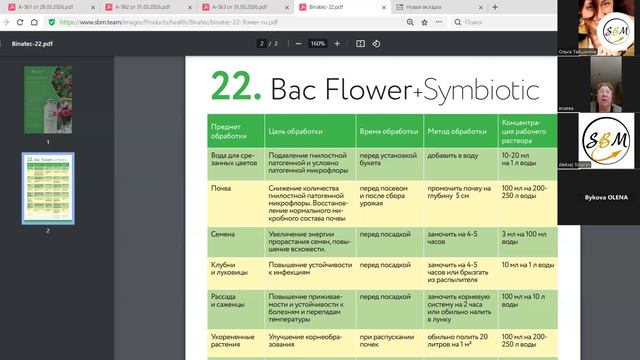The height and width of the screenshot is (360, 640).
Task: Click the forward navigation arrow
Action: tap(6, 22)
